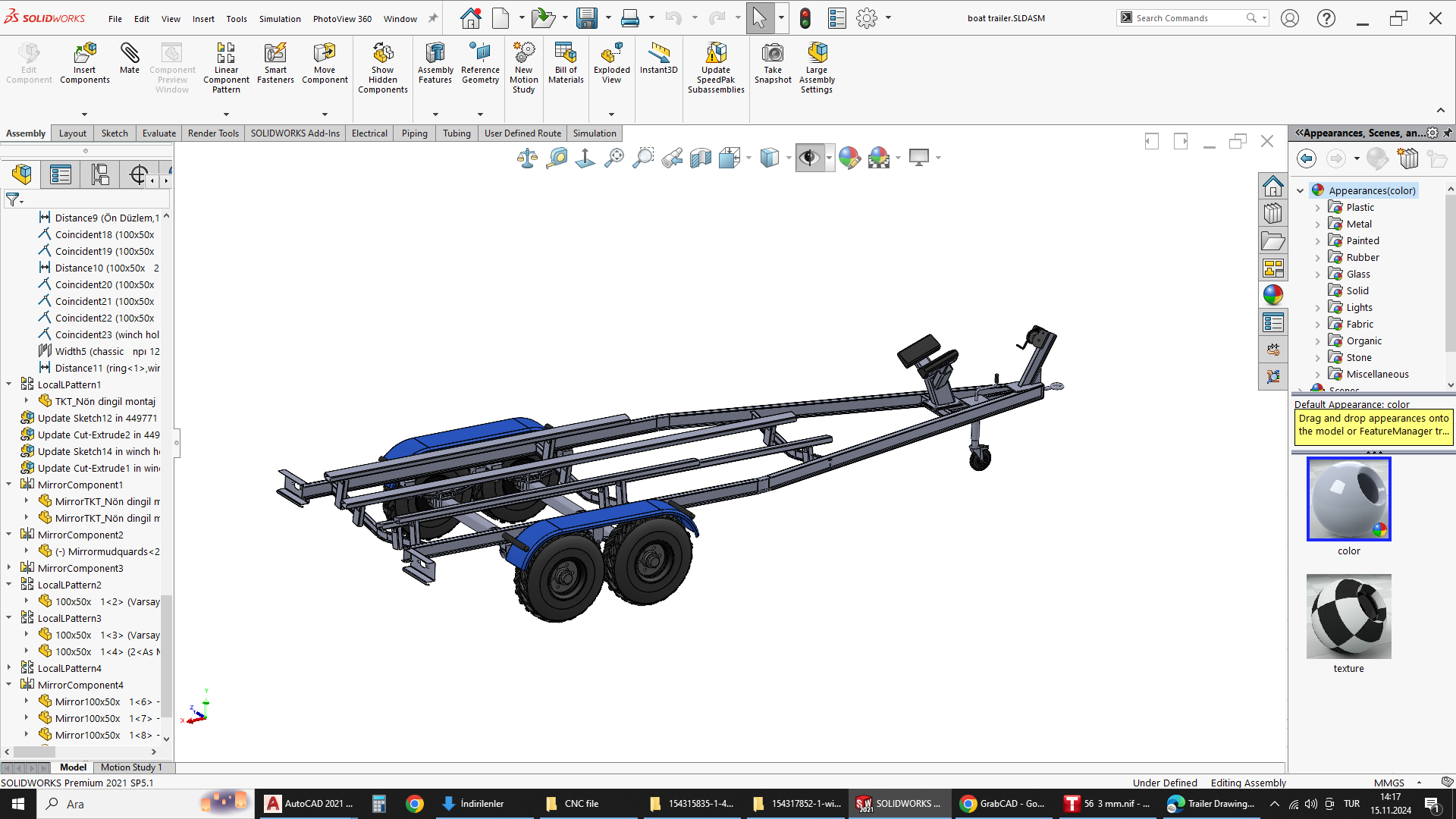Toggle Hide/Show Items eye icon
The width and height of the screenshot is (1456, 819).
pyautogui.click(x=809, y=158)
